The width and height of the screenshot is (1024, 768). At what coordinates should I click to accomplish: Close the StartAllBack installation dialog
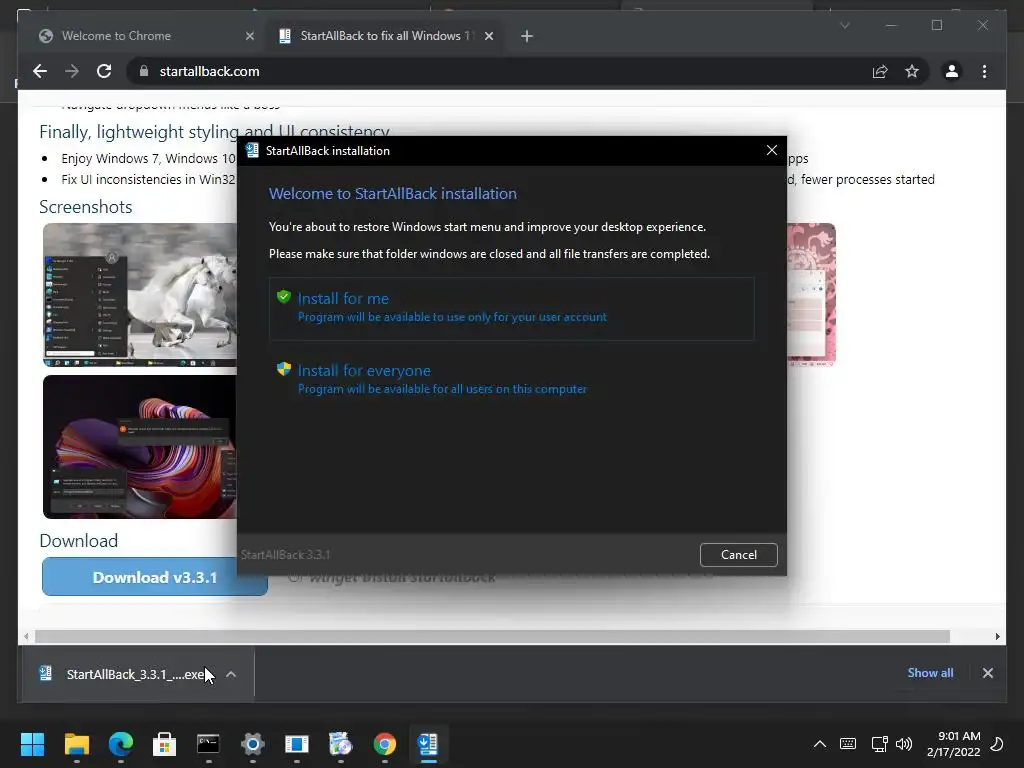(x=771, y=150)
